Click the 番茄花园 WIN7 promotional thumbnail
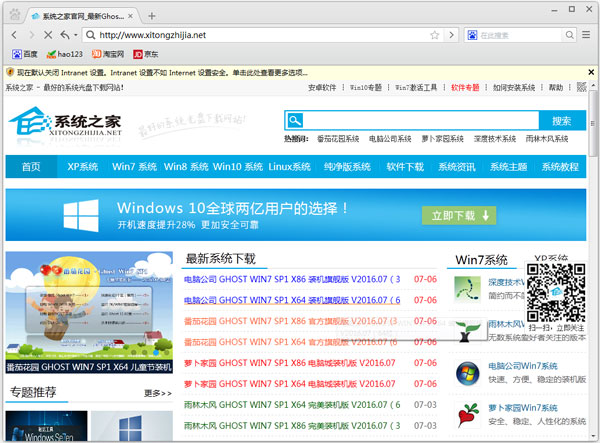This screenshot has width=600, height=443. click(x=90, y=305)
